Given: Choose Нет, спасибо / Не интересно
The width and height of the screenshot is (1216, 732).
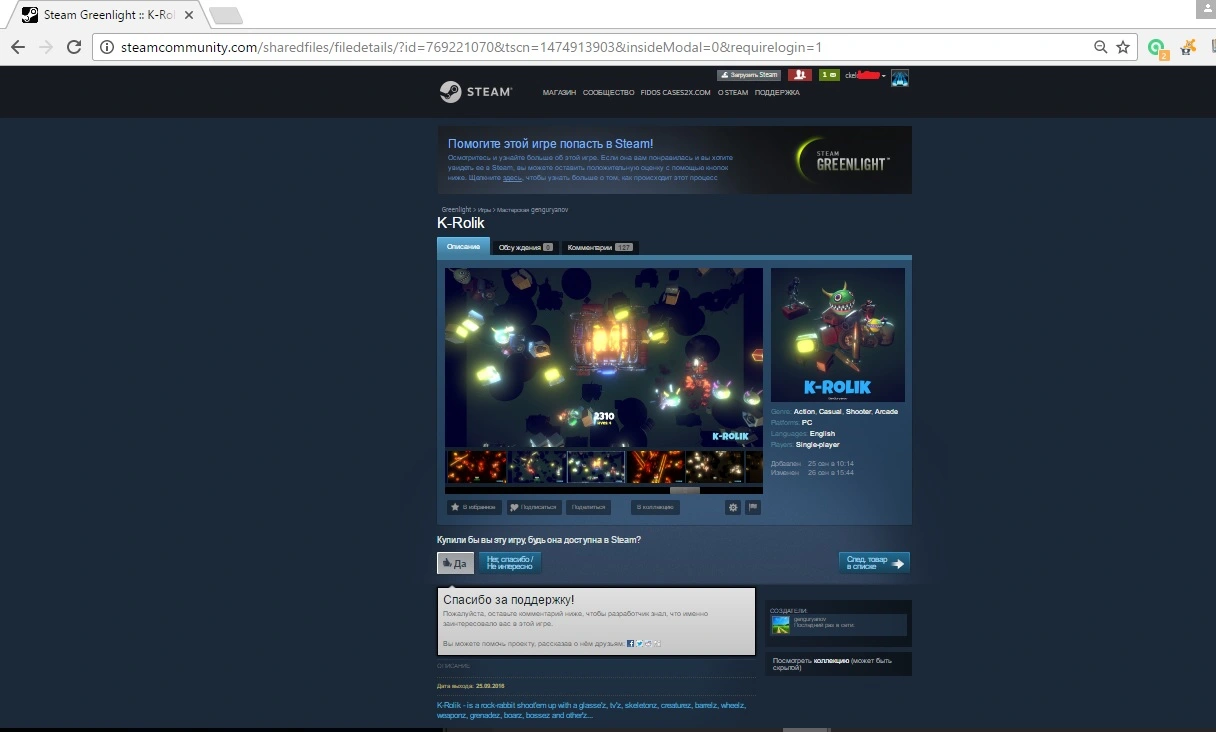Looking at the screenshot, I should (510, 563).
